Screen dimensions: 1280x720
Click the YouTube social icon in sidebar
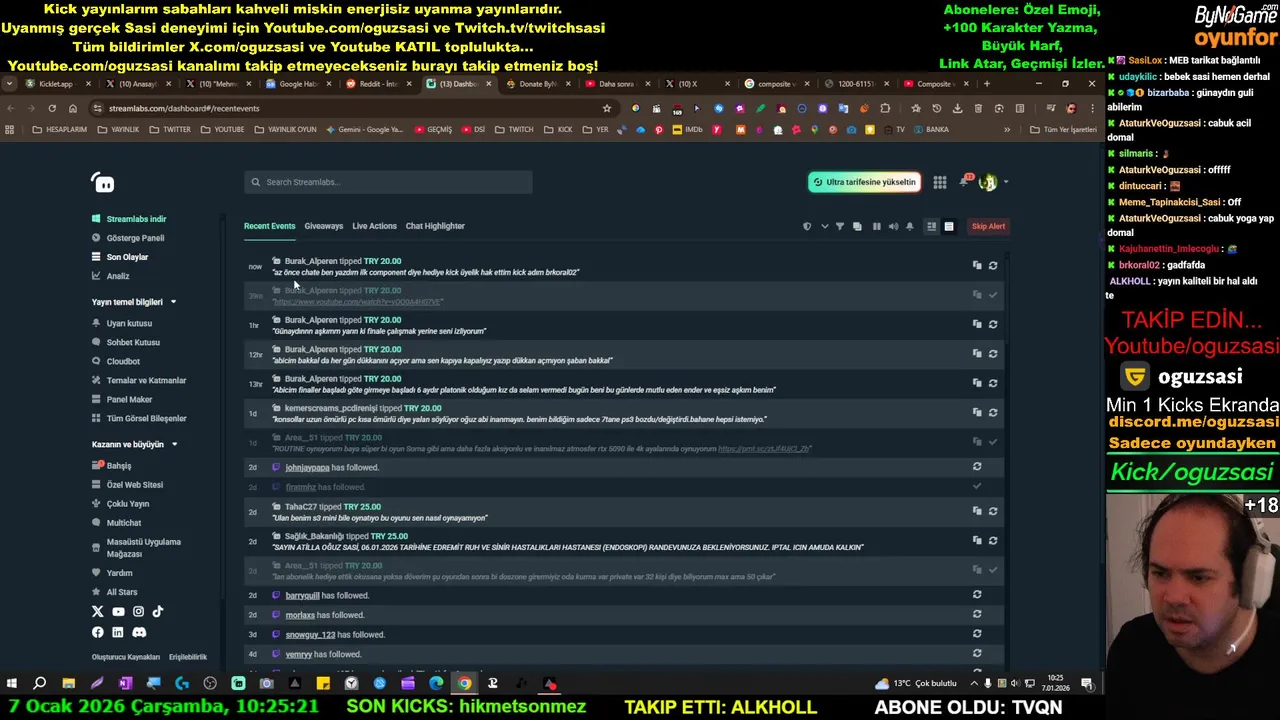[118, 611]
